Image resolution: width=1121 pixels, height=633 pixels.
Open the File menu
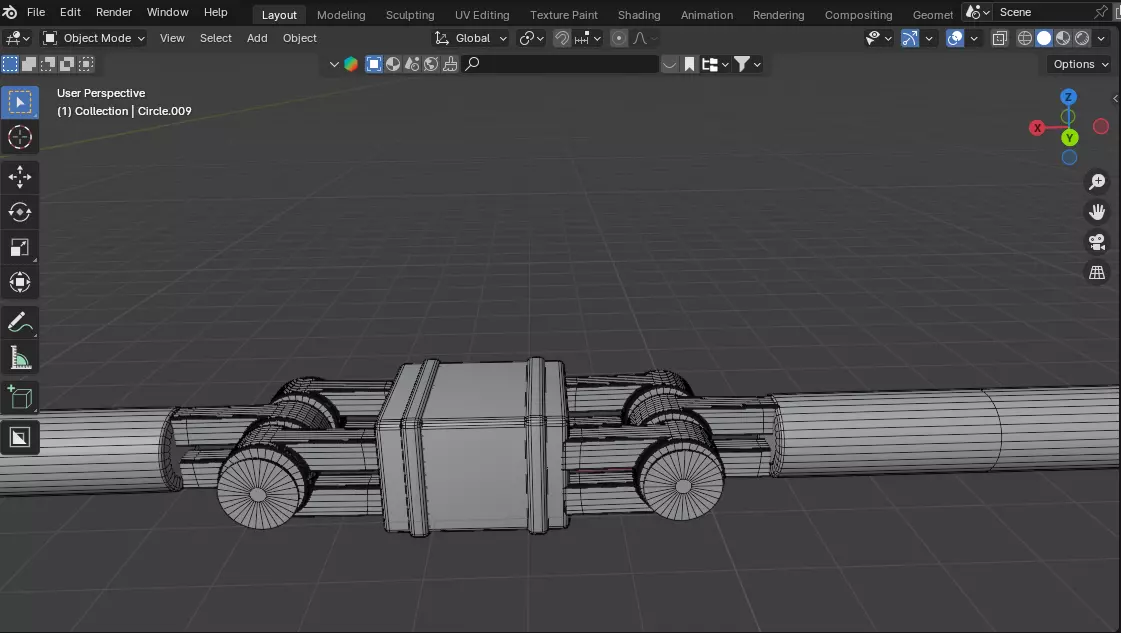36,12
